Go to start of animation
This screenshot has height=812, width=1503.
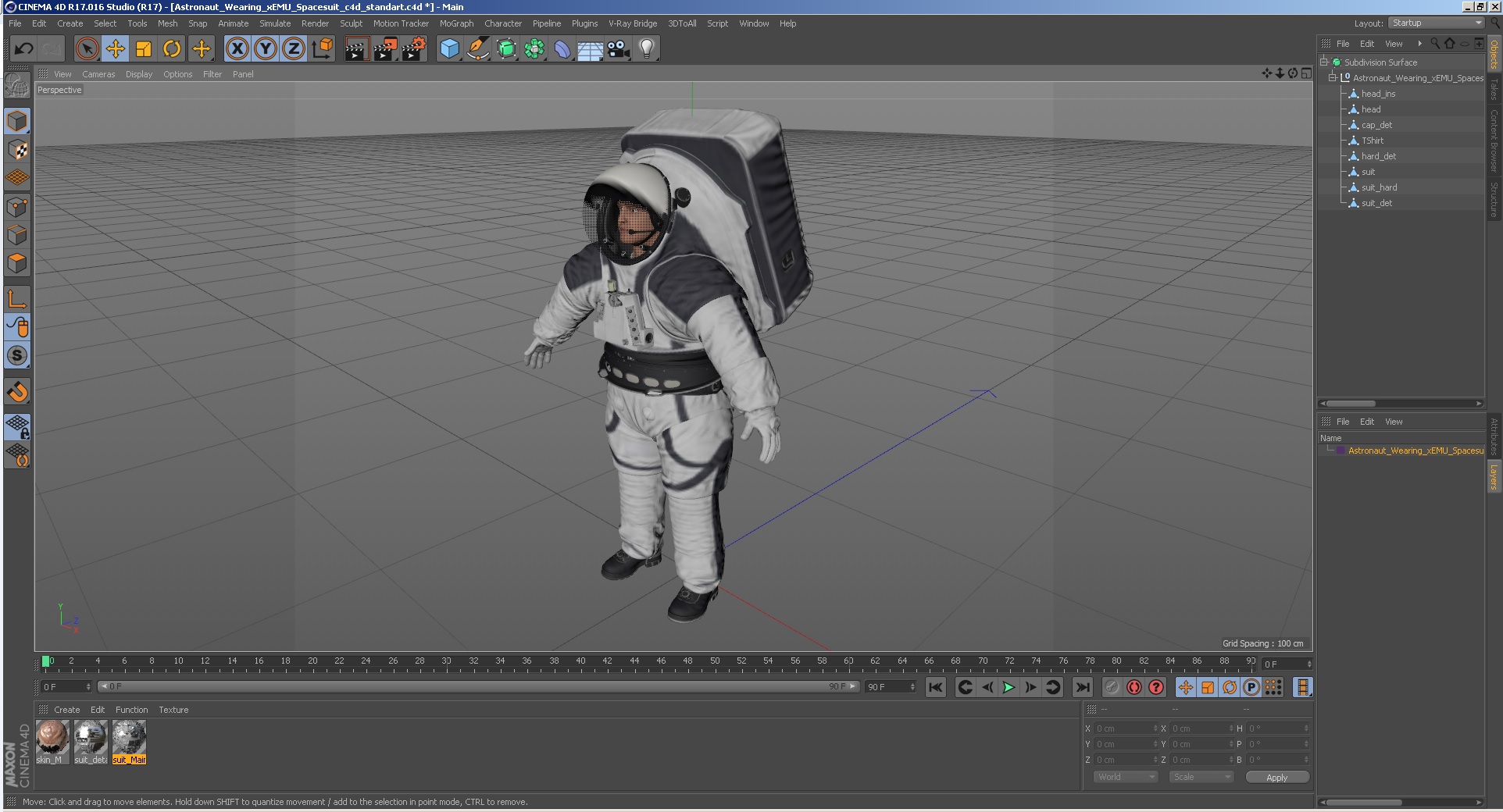(x=935, y=687)
